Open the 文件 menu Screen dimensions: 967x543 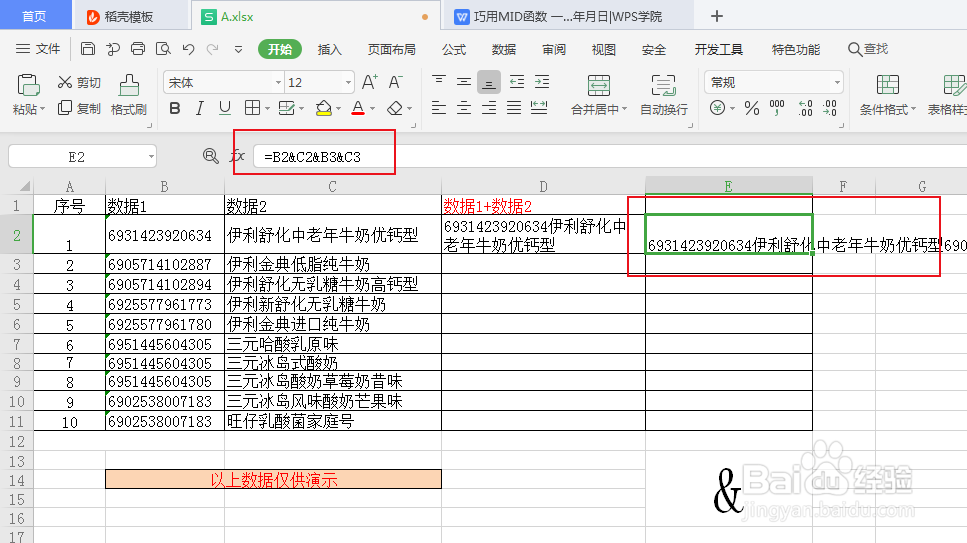pos(38,49)
